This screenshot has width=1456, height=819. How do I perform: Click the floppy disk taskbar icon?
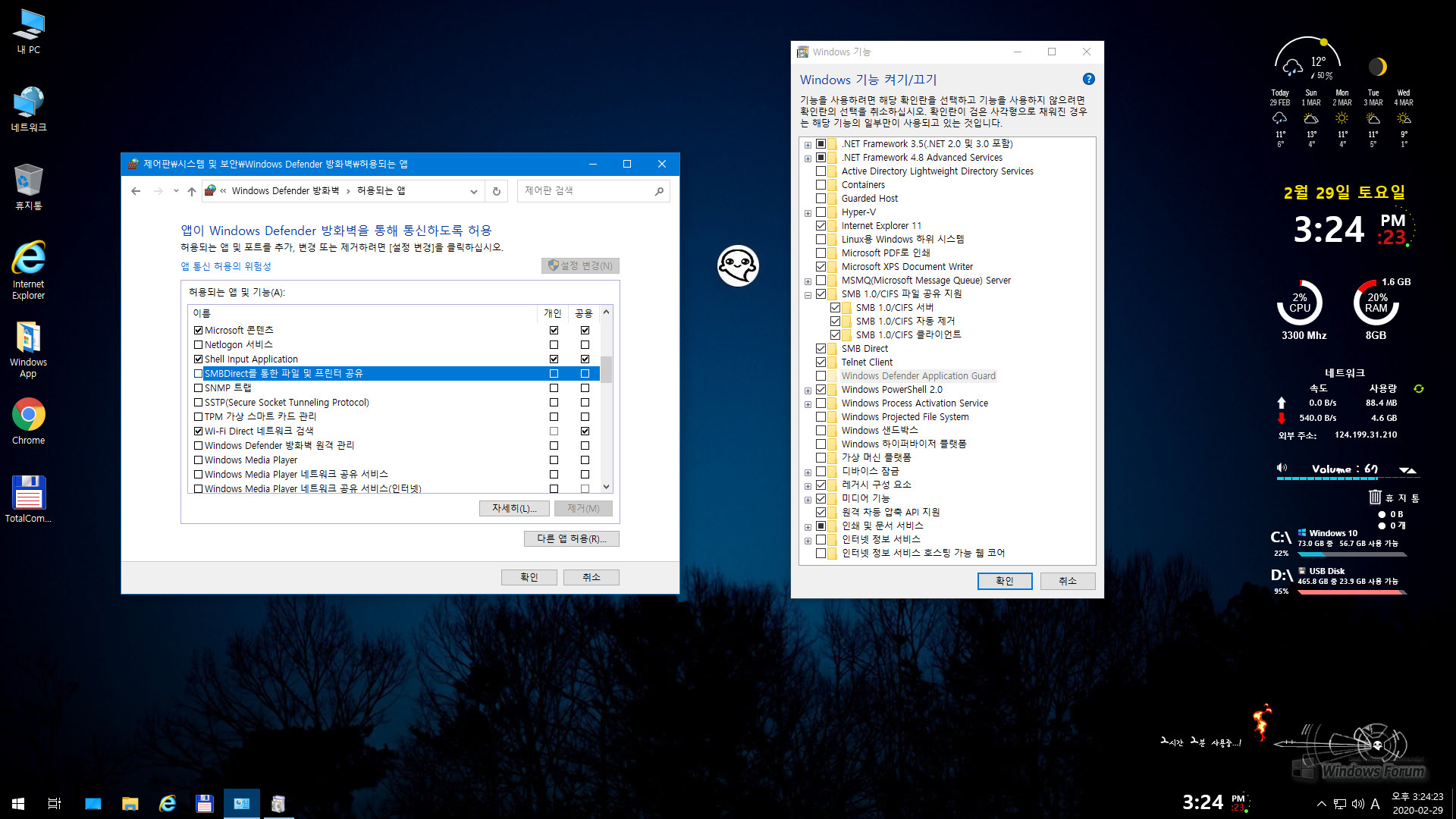pos(204,804)
